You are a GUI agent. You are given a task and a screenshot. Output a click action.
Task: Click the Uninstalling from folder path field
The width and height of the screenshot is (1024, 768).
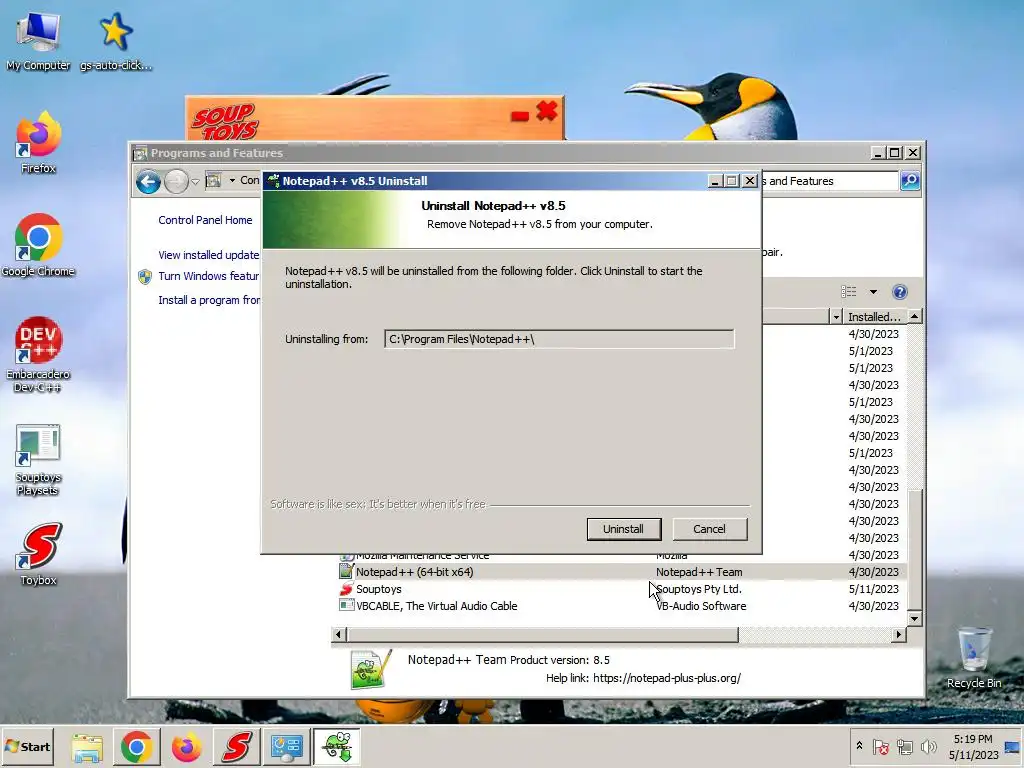click(x=559, y=339)
